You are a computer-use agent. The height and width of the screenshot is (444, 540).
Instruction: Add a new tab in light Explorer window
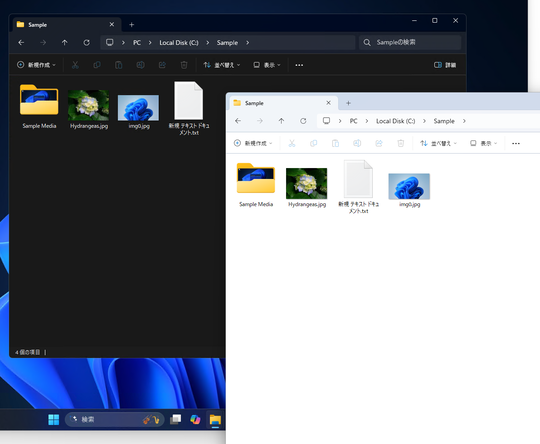(348, 103)
